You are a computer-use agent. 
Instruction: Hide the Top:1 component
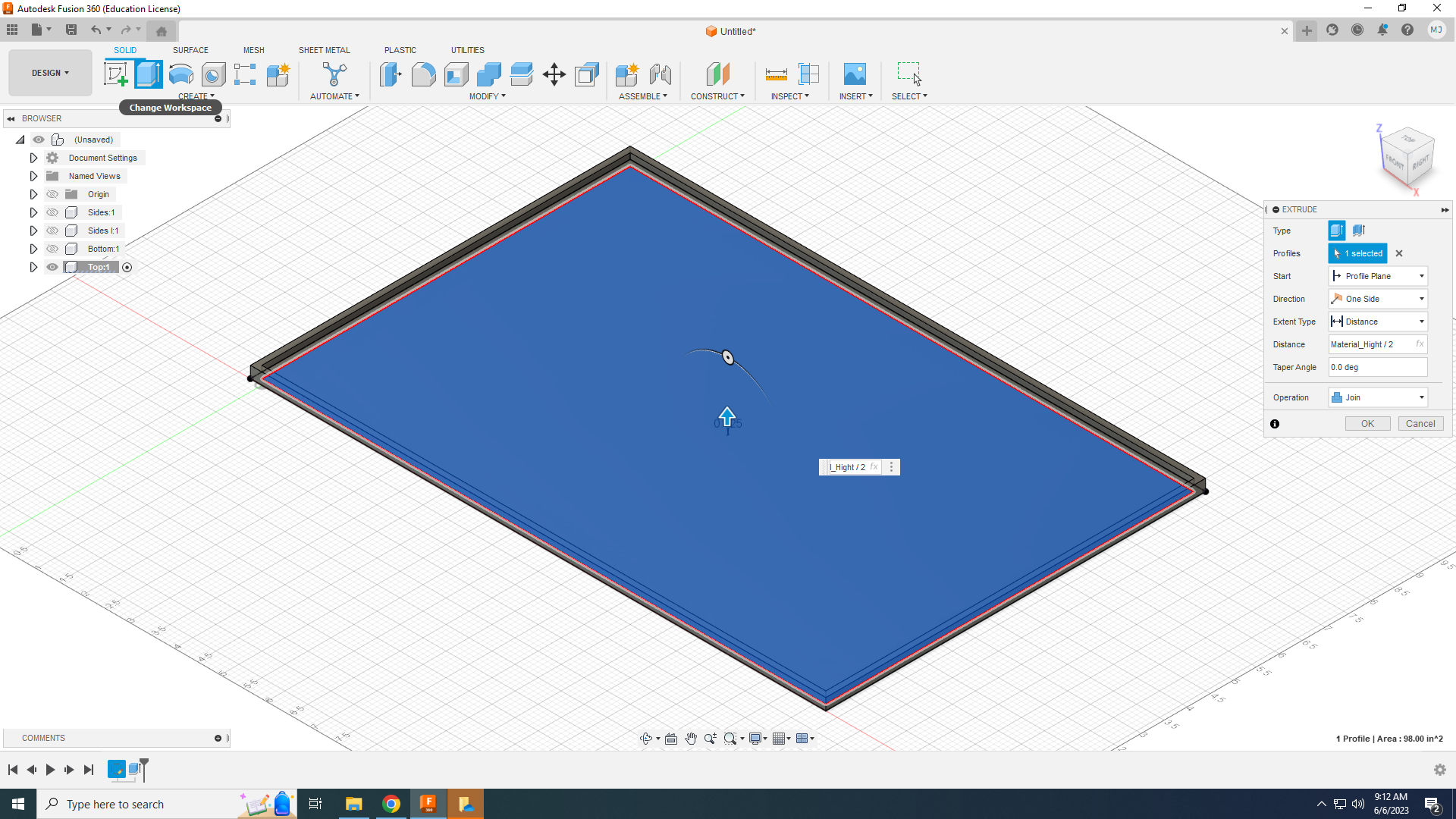point(52,267)
